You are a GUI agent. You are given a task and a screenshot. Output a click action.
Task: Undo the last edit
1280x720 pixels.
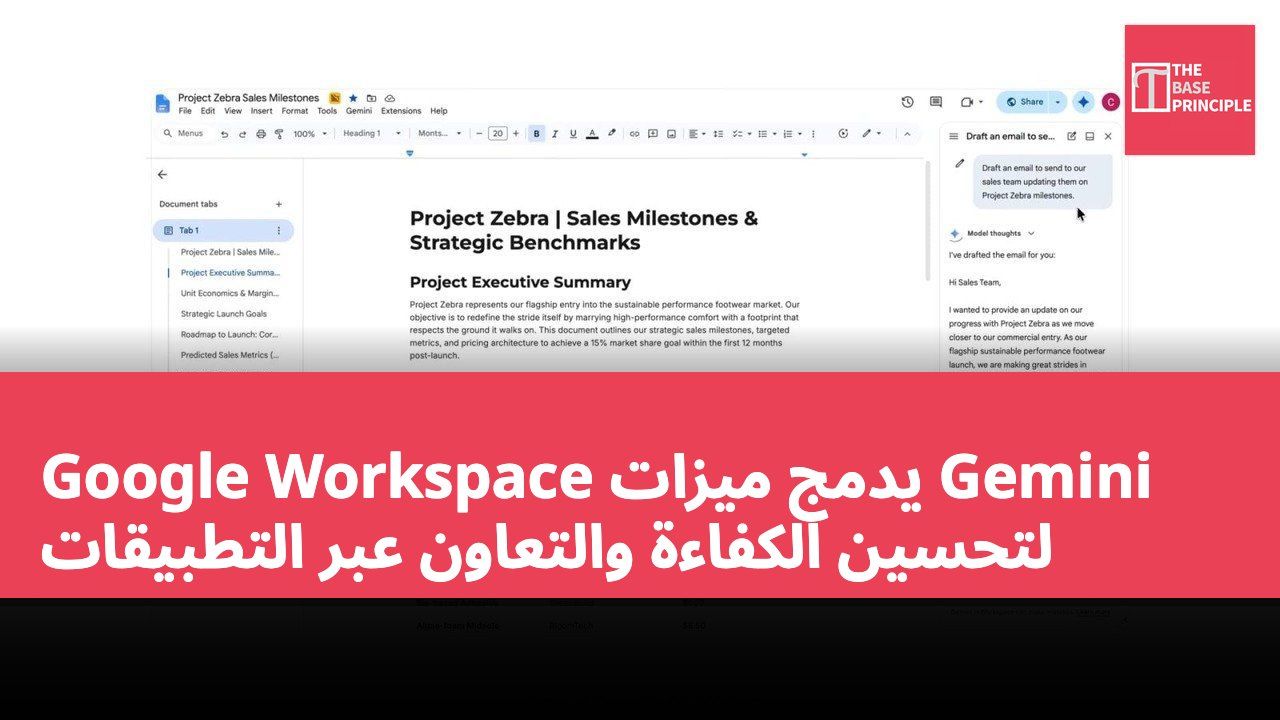coord(225,133)
